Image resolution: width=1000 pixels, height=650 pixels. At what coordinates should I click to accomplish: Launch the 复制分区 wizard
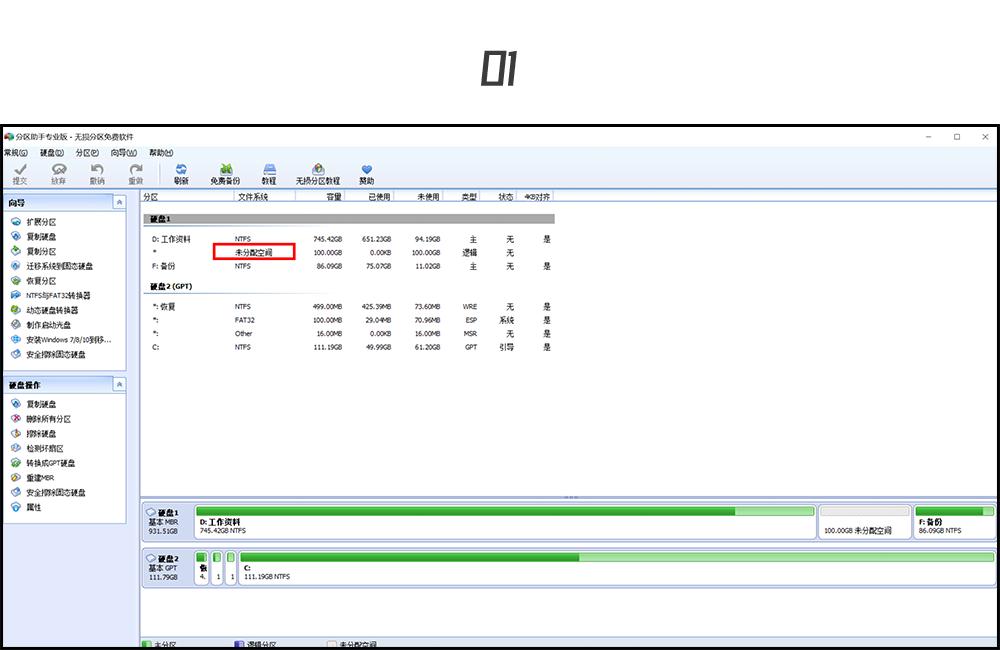[34, 251]
